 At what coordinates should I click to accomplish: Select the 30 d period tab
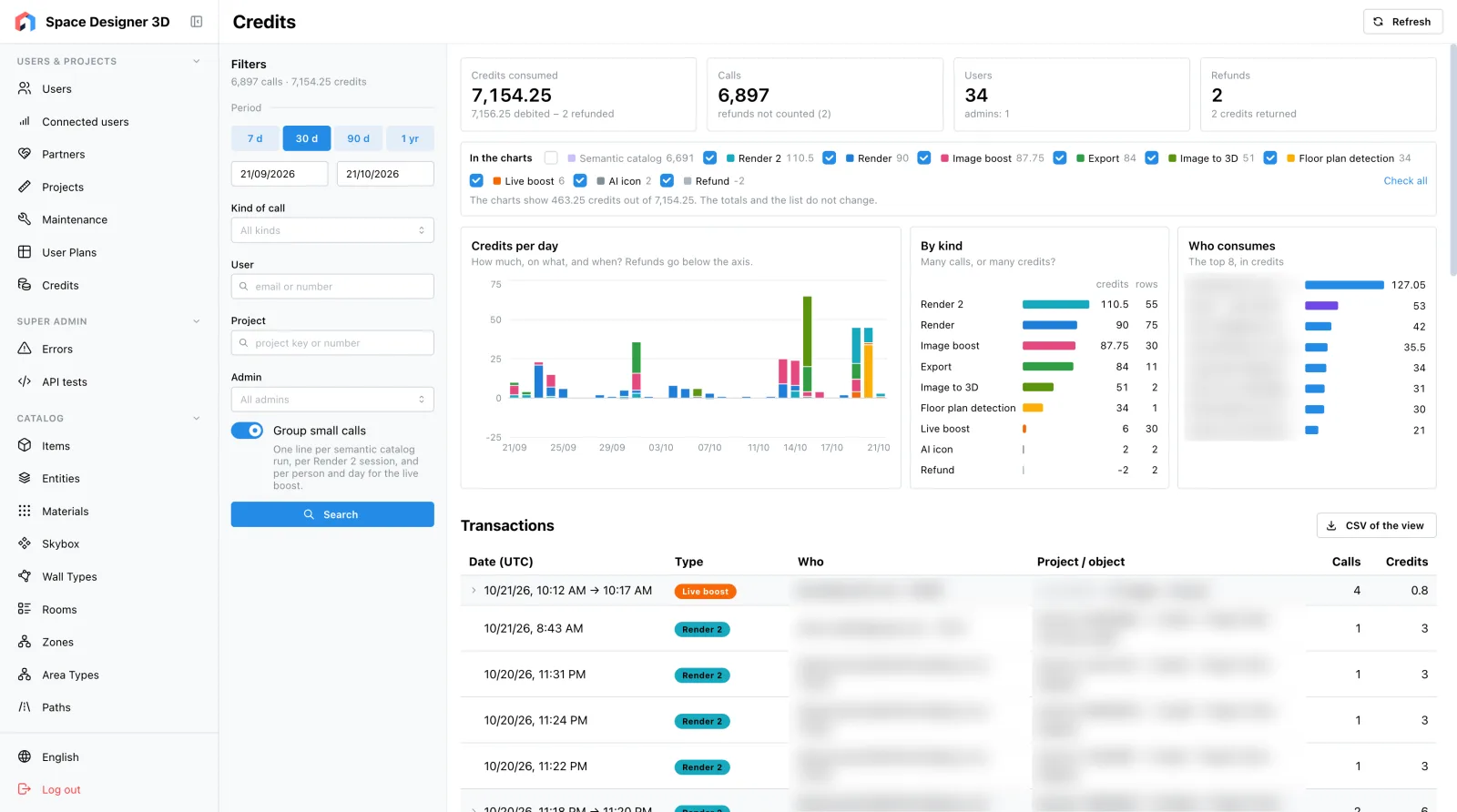point(307,138)
